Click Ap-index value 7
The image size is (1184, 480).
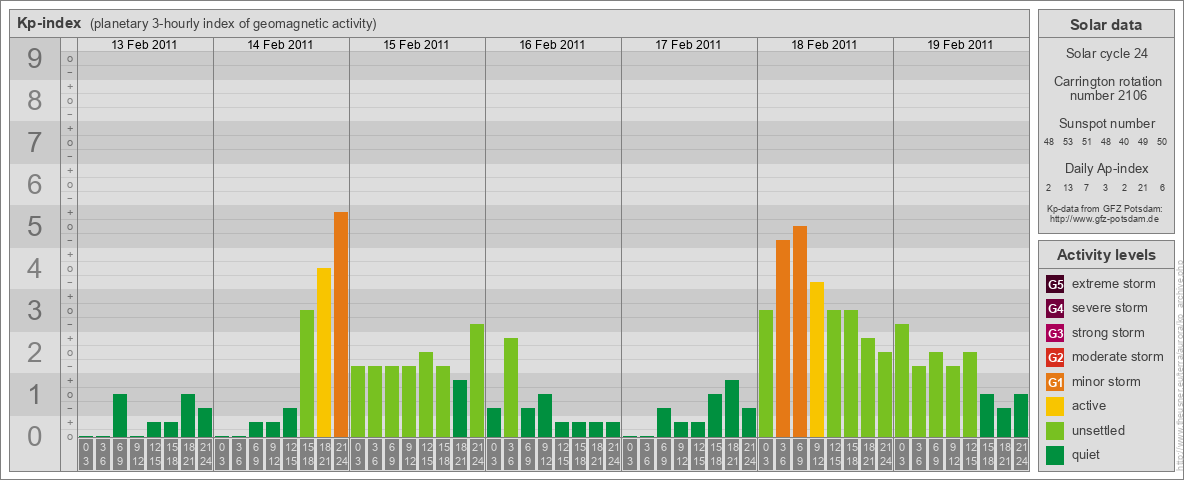1087,187
